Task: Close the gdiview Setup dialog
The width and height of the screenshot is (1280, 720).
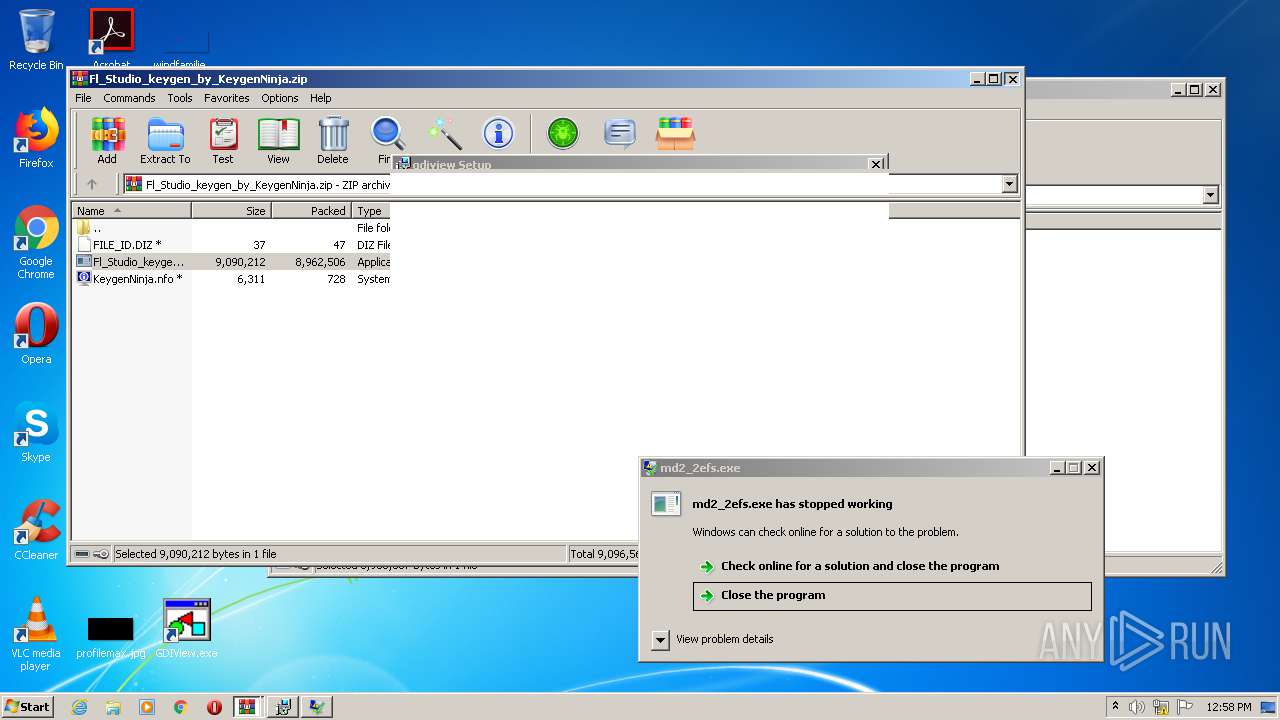Action: tap(876, 164)
